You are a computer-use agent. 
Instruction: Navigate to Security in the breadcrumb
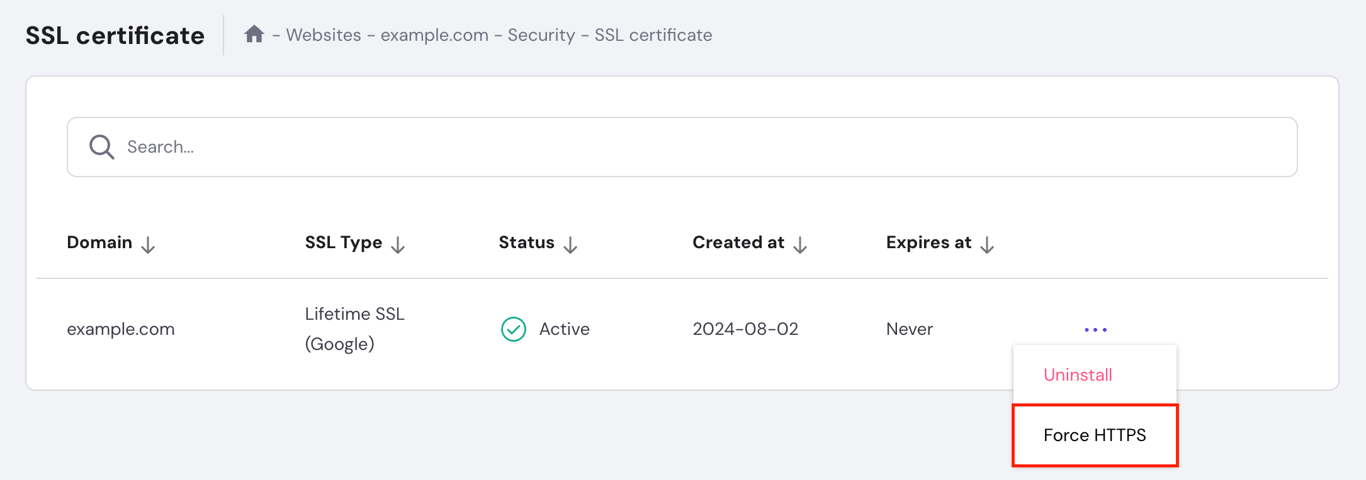(541, 35)
